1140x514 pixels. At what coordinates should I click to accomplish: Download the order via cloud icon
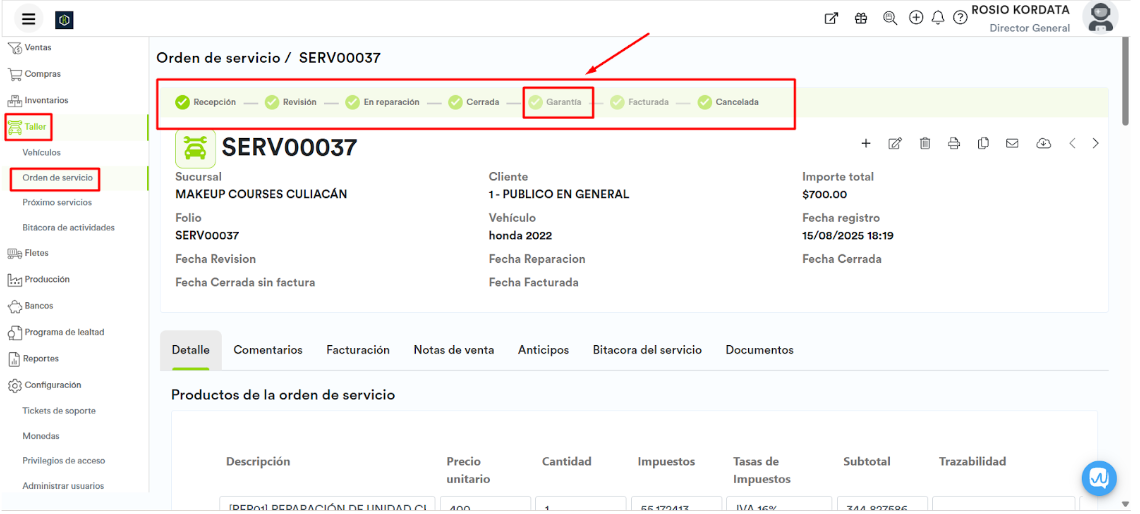[x=1043, y=144]
